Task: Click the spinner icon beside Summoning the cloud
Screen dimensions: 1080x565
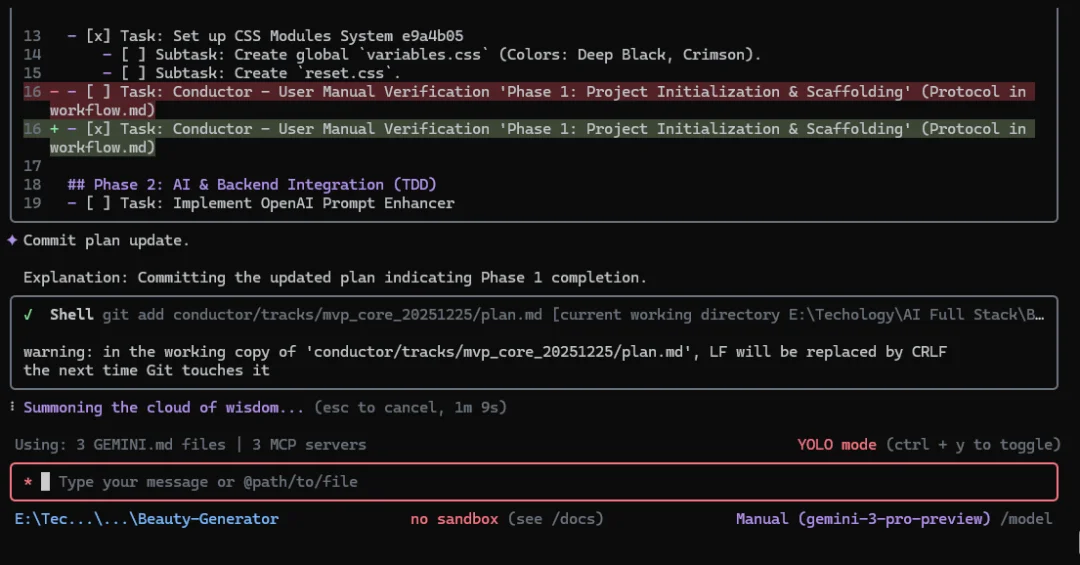Action: pyautogui.click(x=12, y=407)
